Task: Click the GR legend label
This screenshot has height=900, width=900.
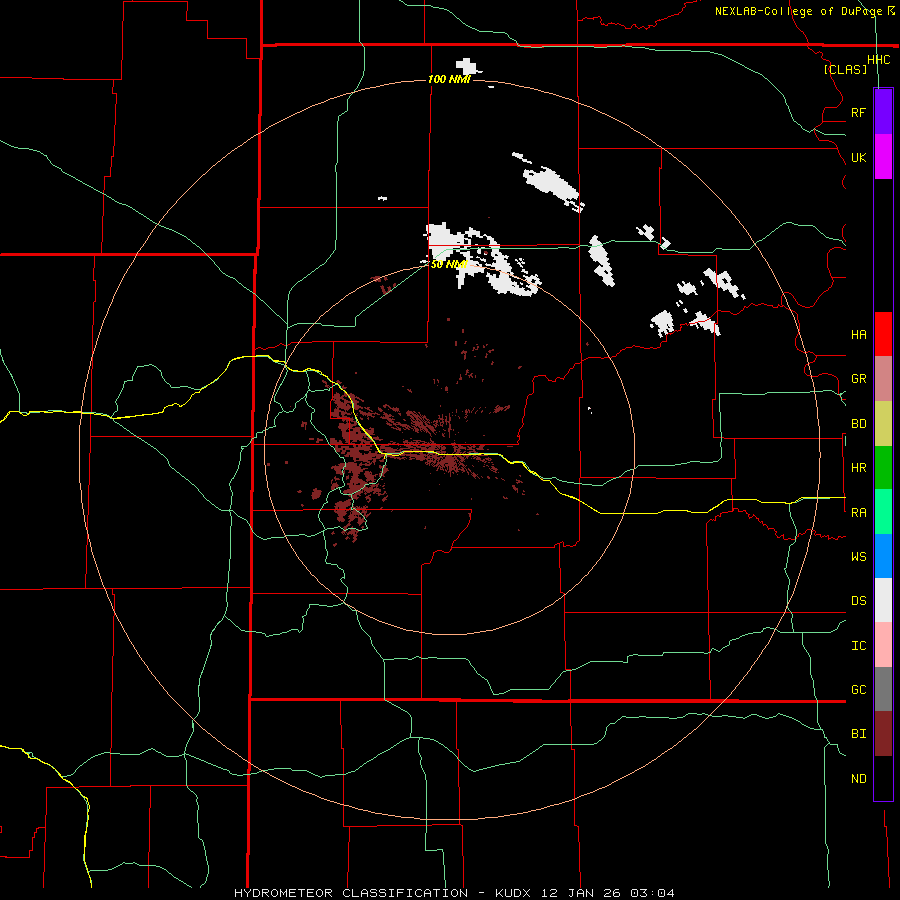Action: click(858, 379)
